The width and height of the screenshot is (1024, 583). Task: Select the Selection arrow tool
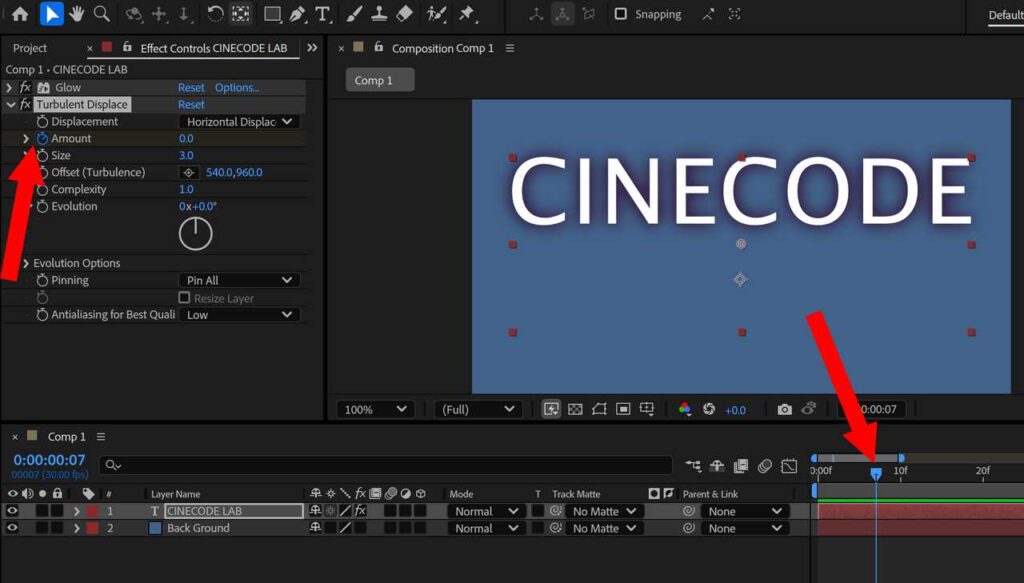tap(51, 14)
